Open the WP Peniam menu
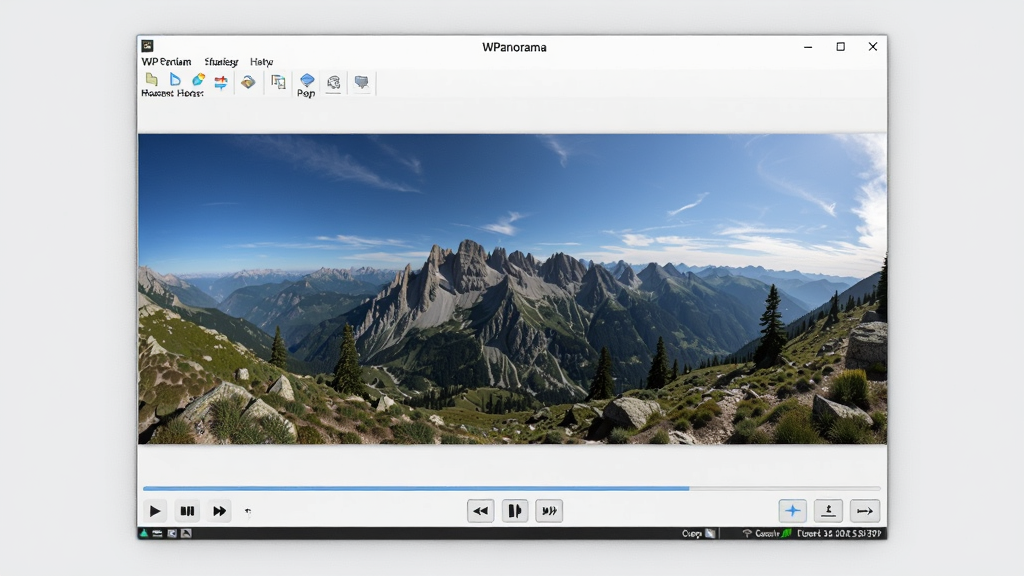 click(x=167, y=61)
